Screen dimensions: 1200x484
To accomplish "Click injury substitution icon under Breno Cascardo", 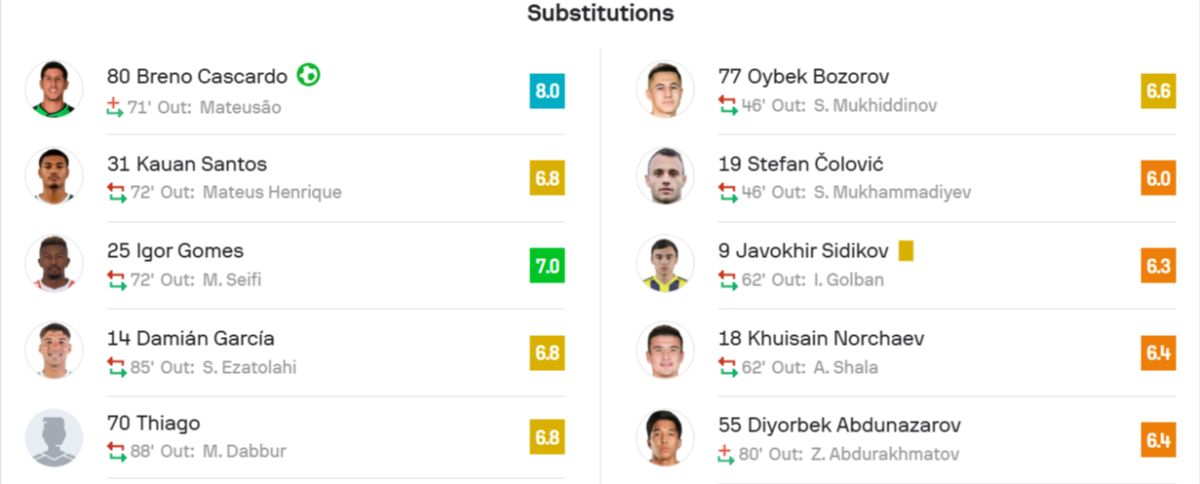I will (x=116, y=106).
